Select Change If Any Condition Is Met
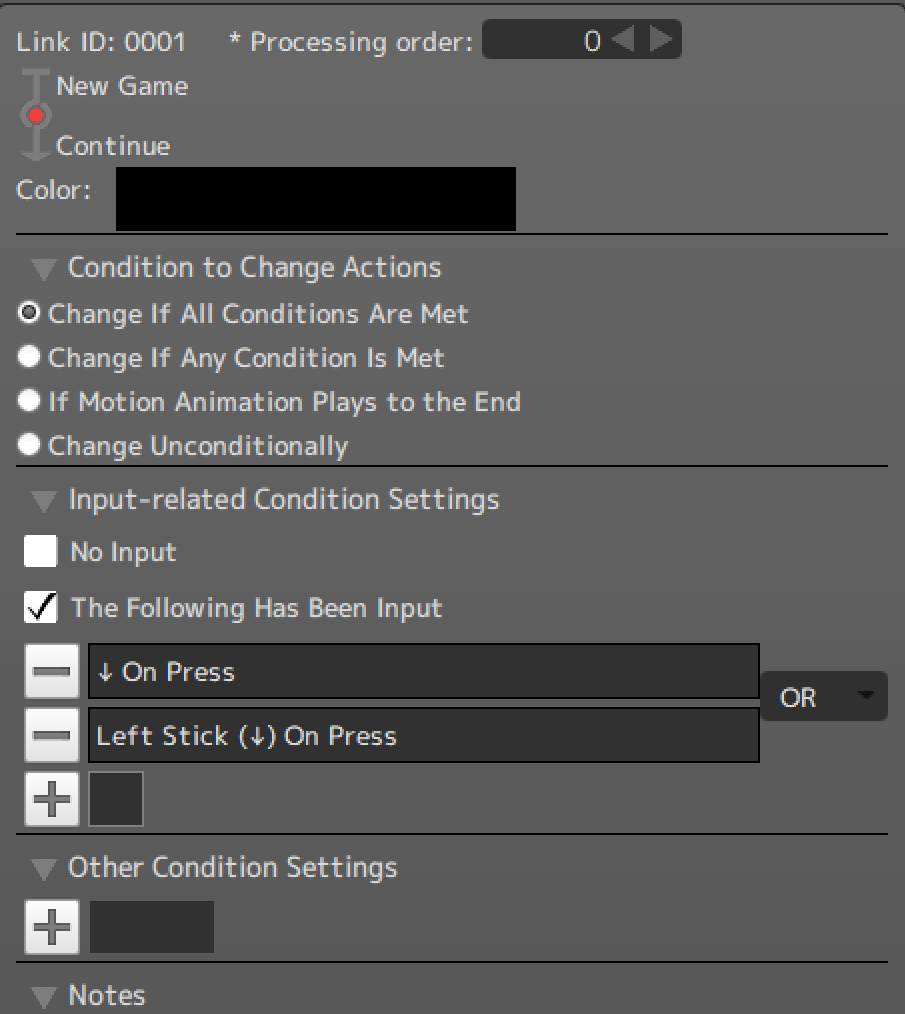The width and height of the screenshot is (905, 1014). click(x=30, y=357)
